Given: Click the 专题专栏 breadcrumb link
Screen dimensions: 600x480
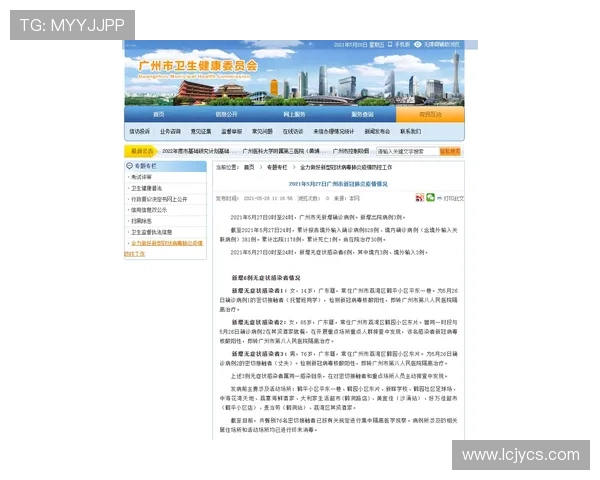Looking at the screenshot, I should [x=277, y=167].
